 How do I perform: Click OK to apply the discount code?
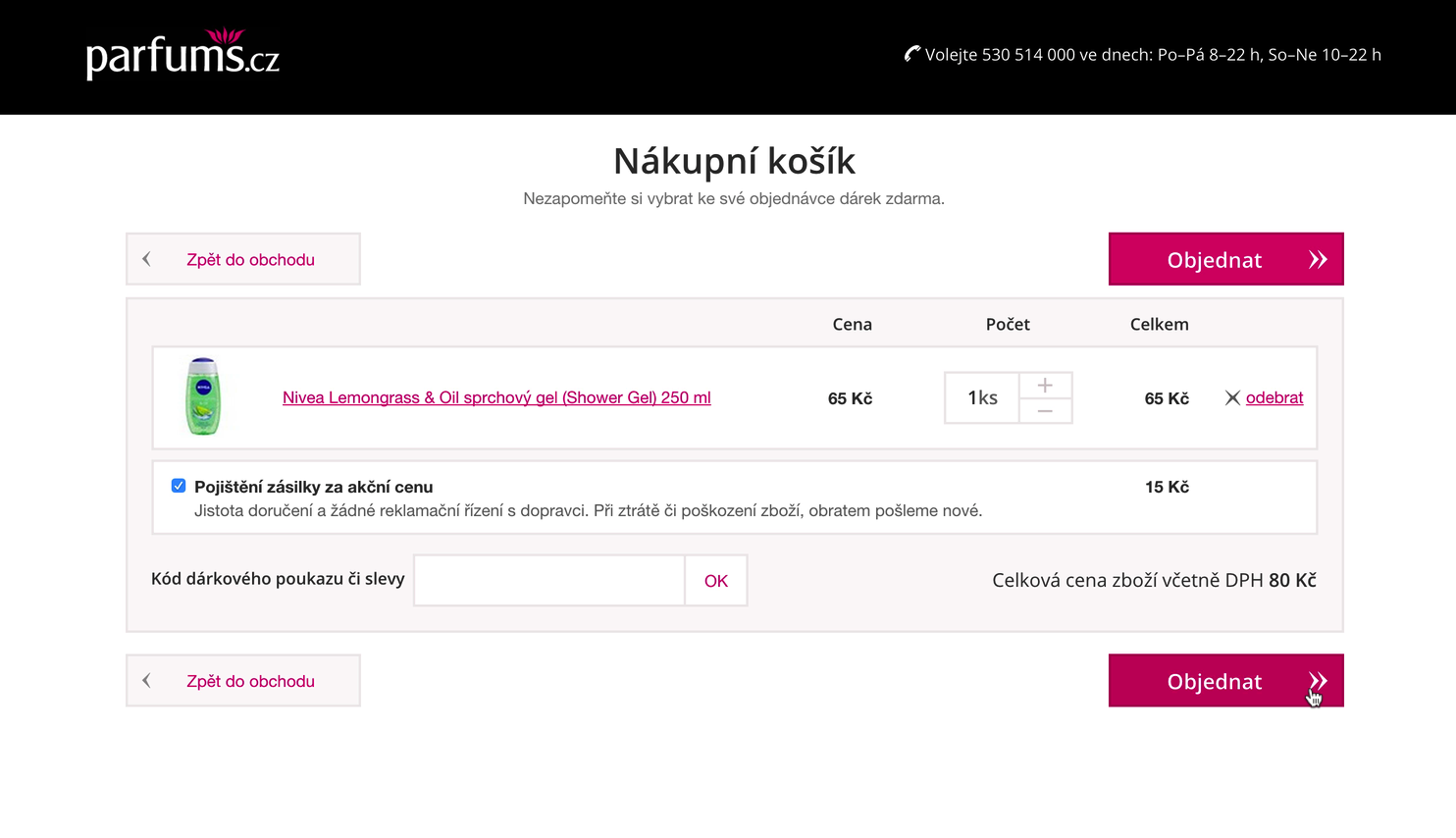click(x=716, y=580)
